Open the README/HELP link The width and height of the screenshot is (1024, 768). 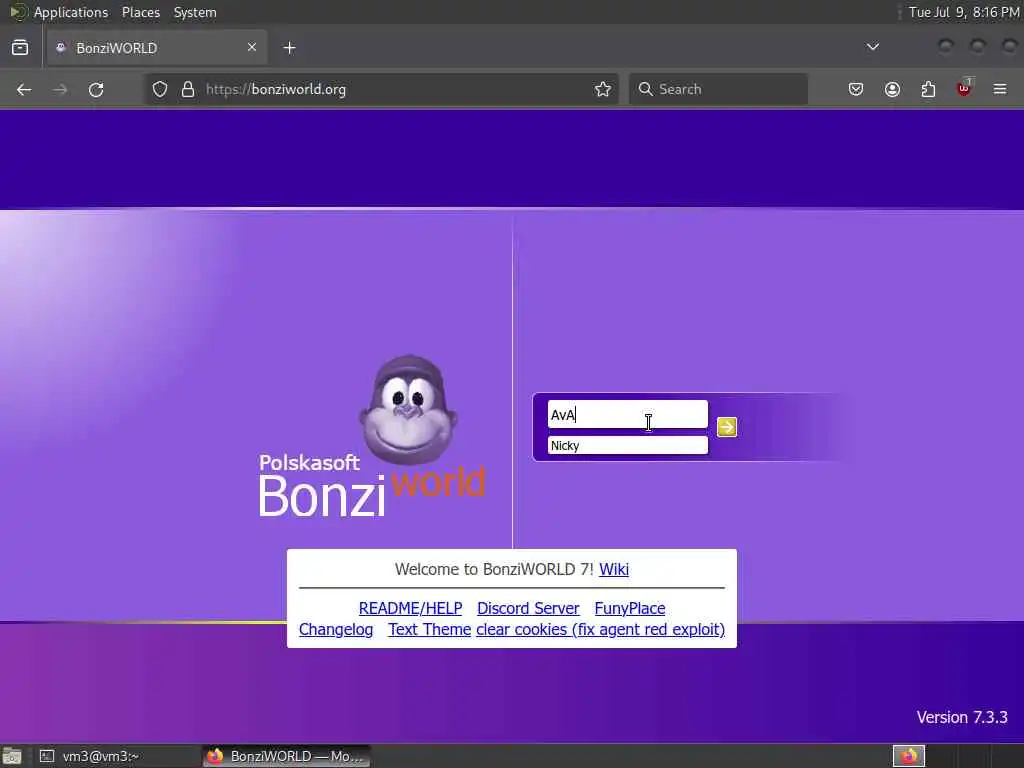[410, 608]
